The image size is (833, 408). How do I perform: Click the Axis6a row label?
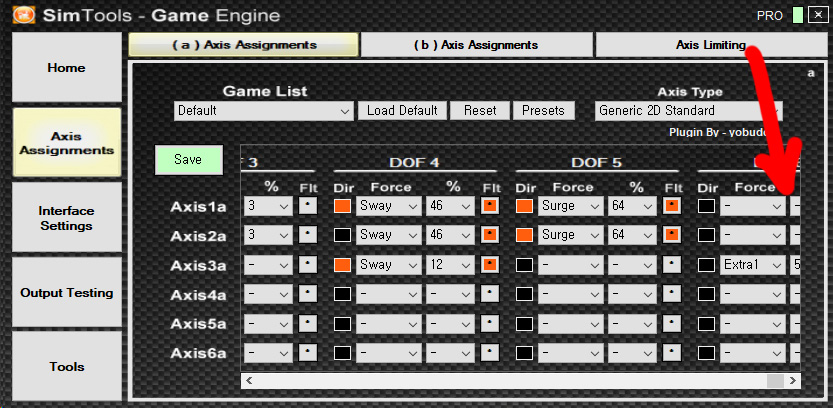pyautogui.click(x=198, y=353)
